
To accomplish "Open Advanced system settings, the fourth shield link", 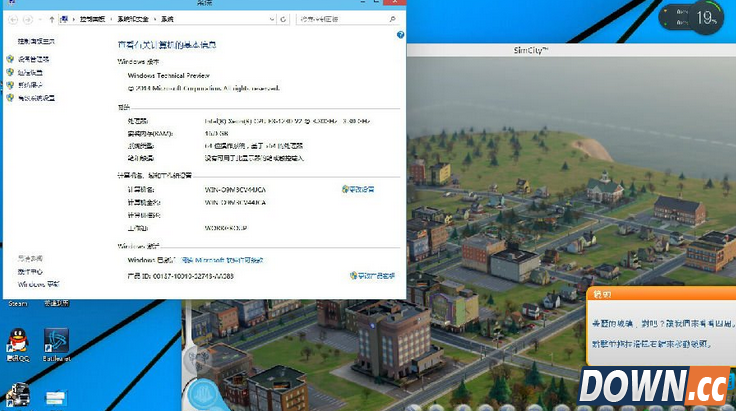I will 36,98.
